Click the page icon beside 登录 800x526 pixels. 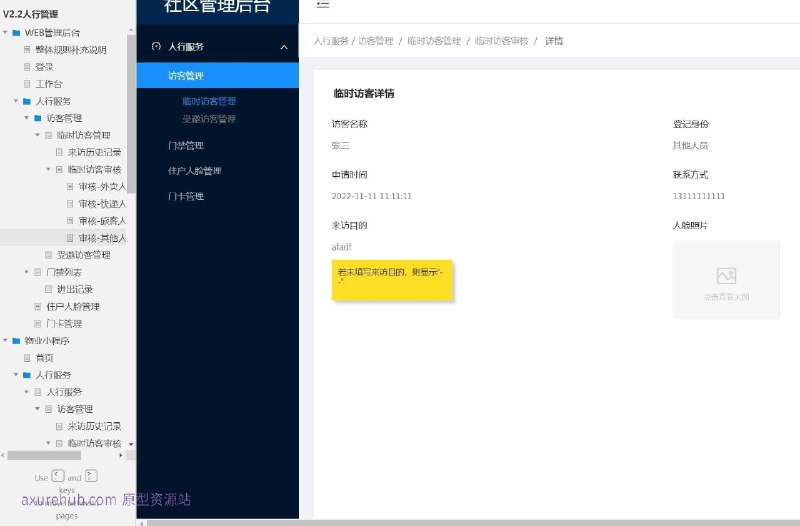27,67
